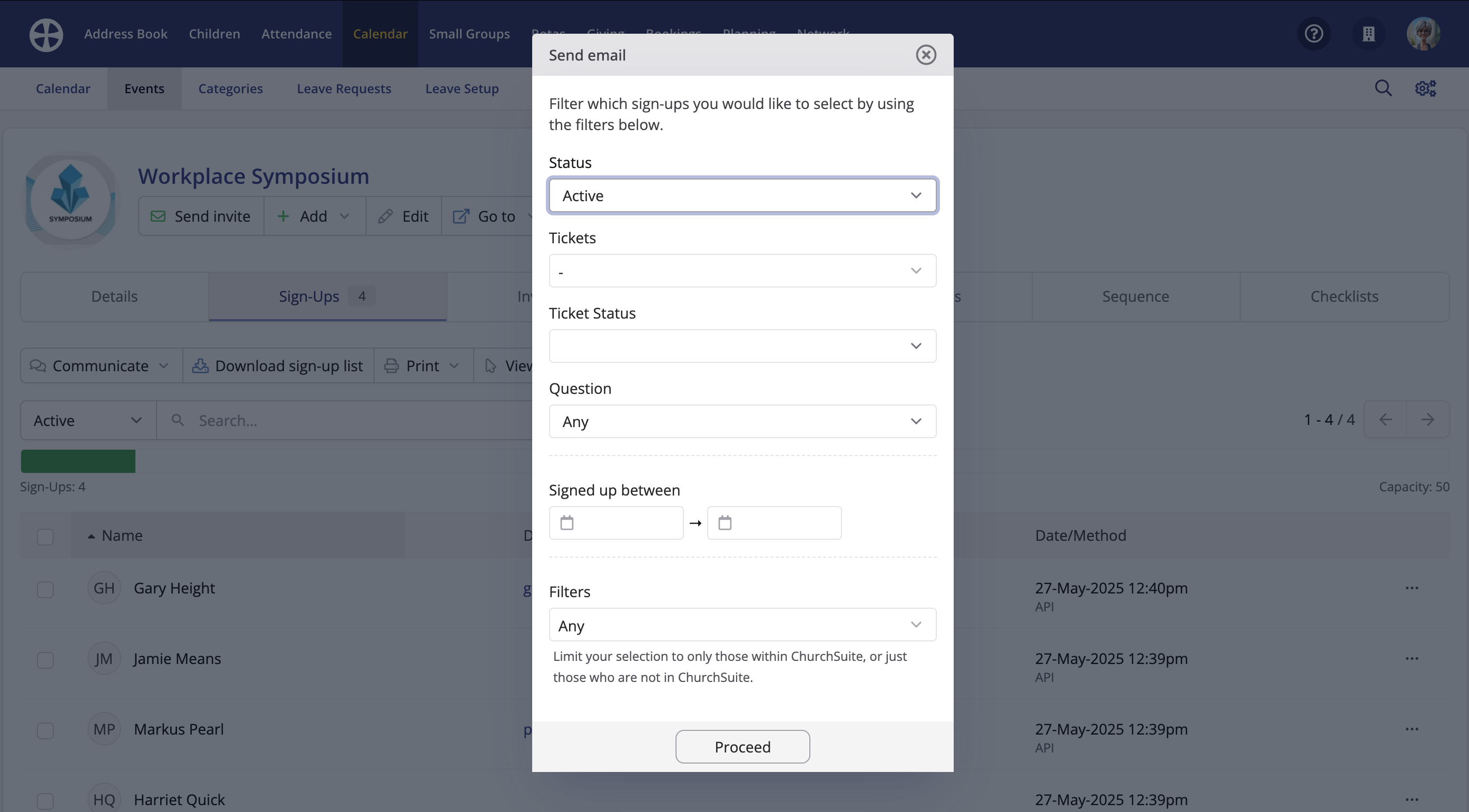Open the Categories sub-tab
The height and width of the screenshot is (812, 1469).
tap(230, 88)
